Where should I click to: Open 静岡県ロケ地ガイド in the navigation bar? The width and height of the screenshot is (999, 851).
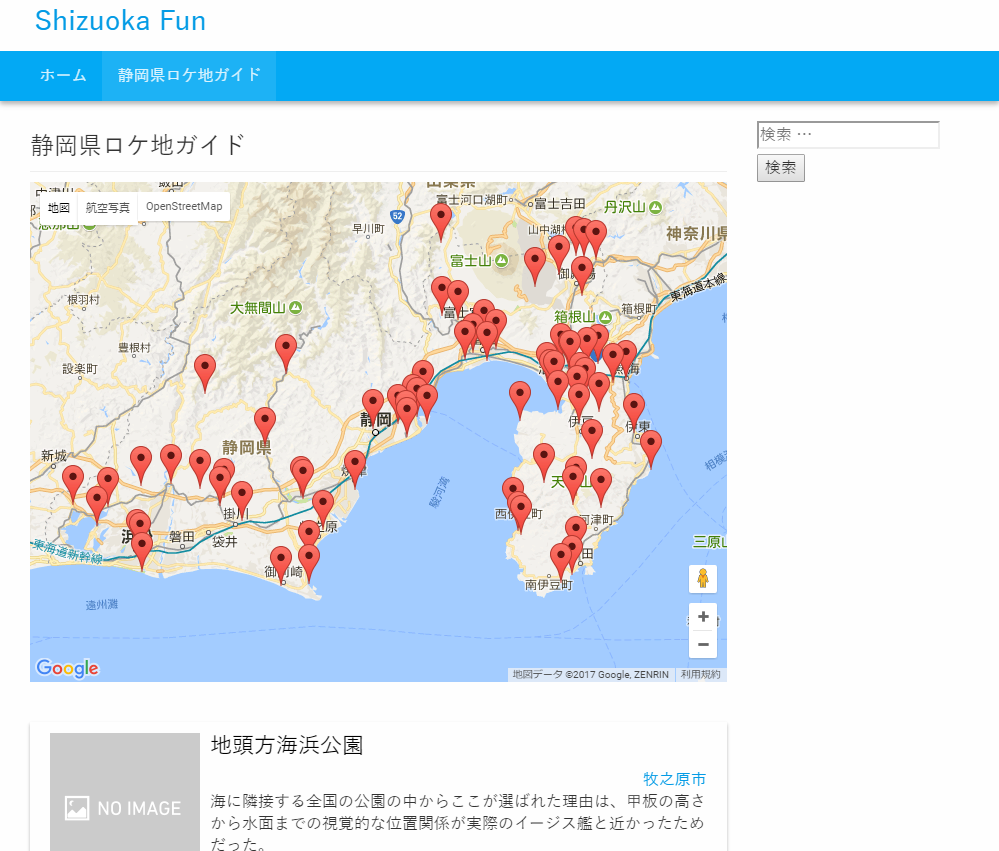click(x=189, y=75)
